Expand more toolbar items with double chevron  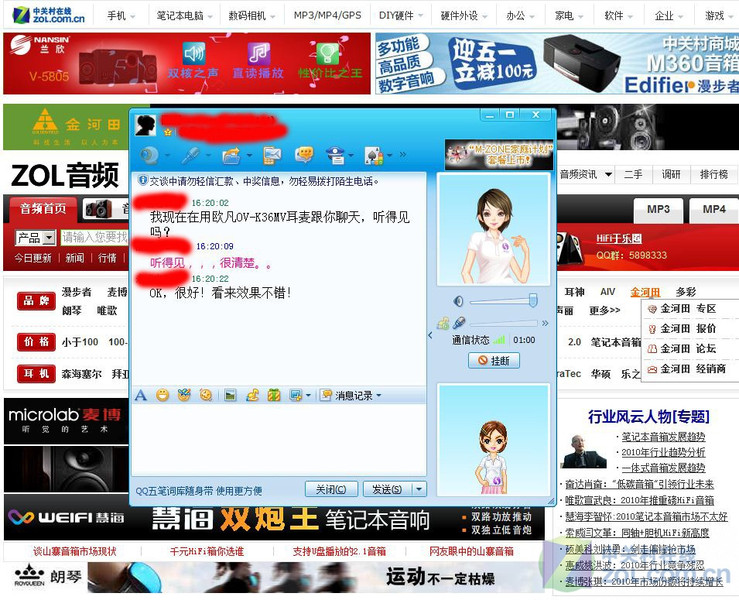click(402, 154)
